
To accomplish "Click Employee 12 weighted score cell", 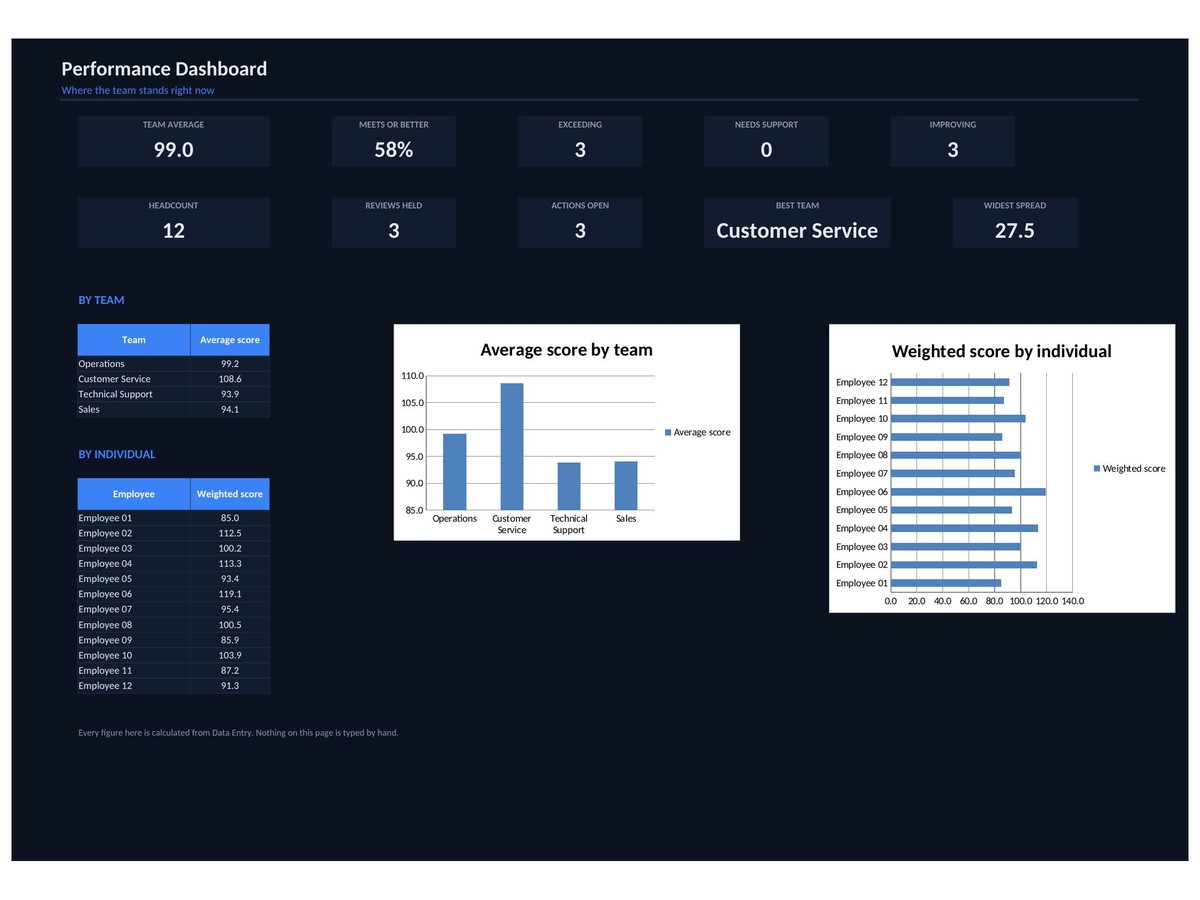I will tap(230, 686).
